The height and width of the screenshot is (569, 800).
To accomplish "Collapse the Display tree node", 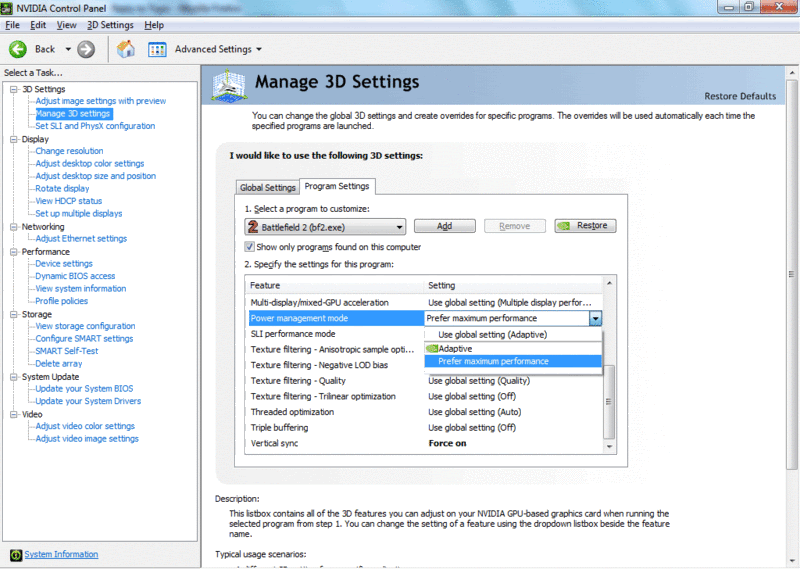I will point(14,139).
